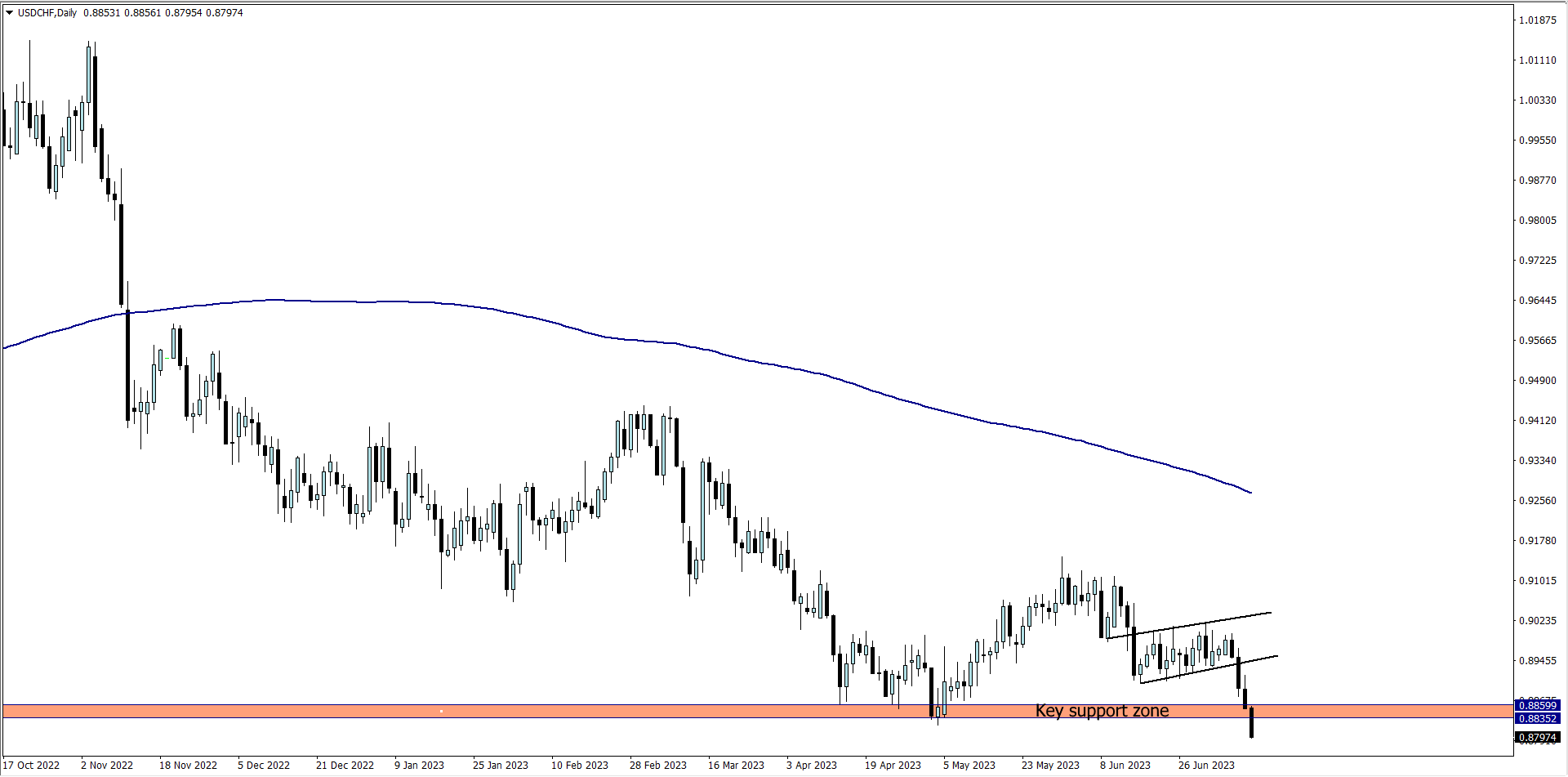Click the upper blue support horizontal line
The width and height of the screenshot is (1568, 777).
[x=757, y=705]
